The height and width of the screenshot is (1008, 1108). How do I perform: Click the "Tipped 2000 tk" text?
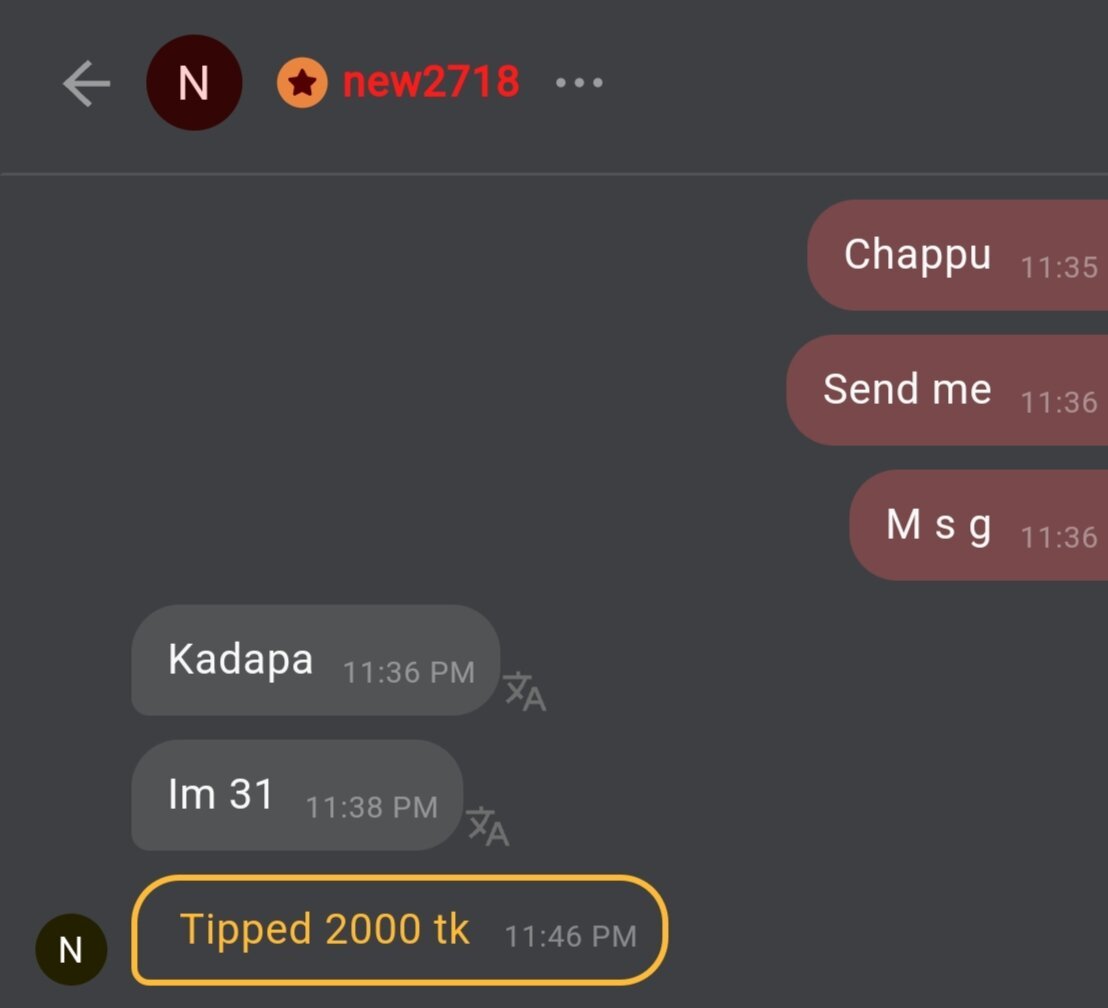pos(324,930)
